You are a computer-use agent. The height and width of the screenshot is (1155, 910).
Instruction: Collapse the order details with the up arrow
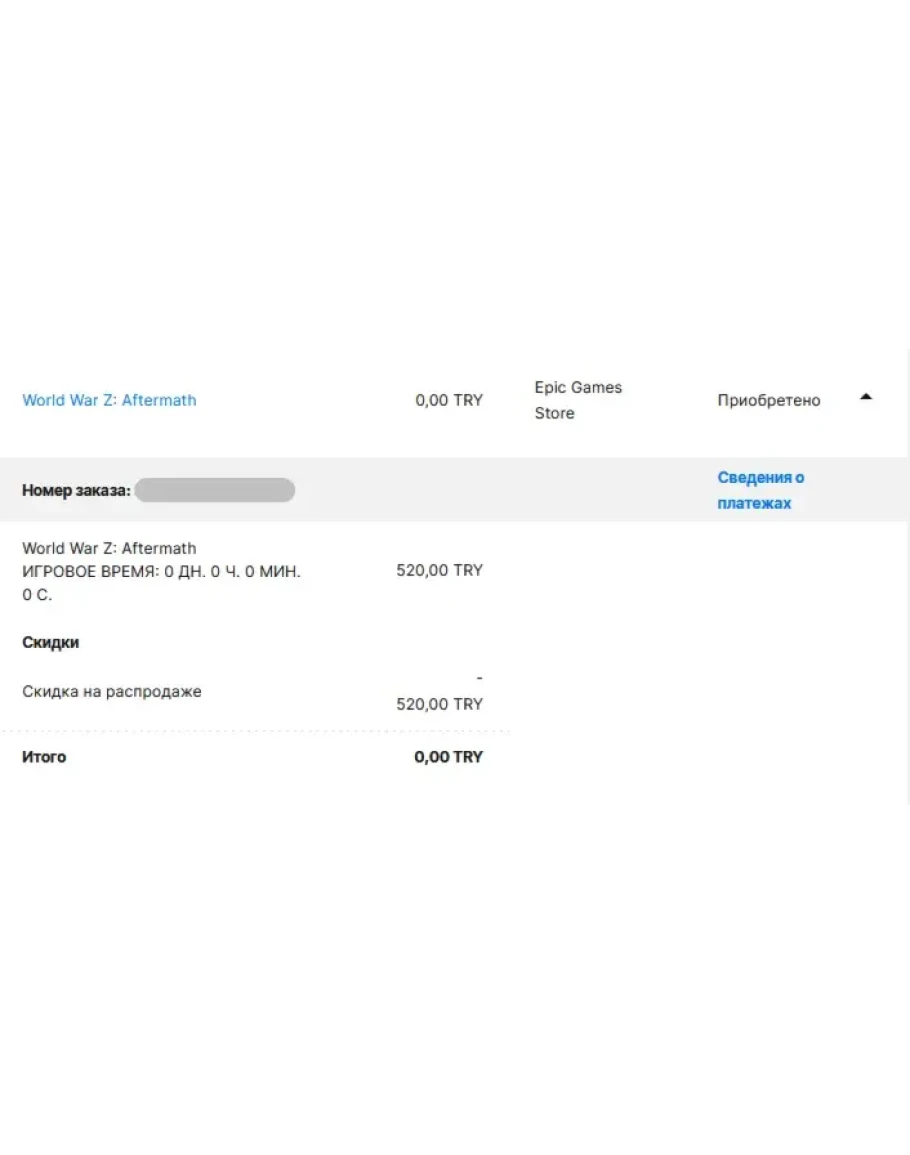click(x=866, y=397)
